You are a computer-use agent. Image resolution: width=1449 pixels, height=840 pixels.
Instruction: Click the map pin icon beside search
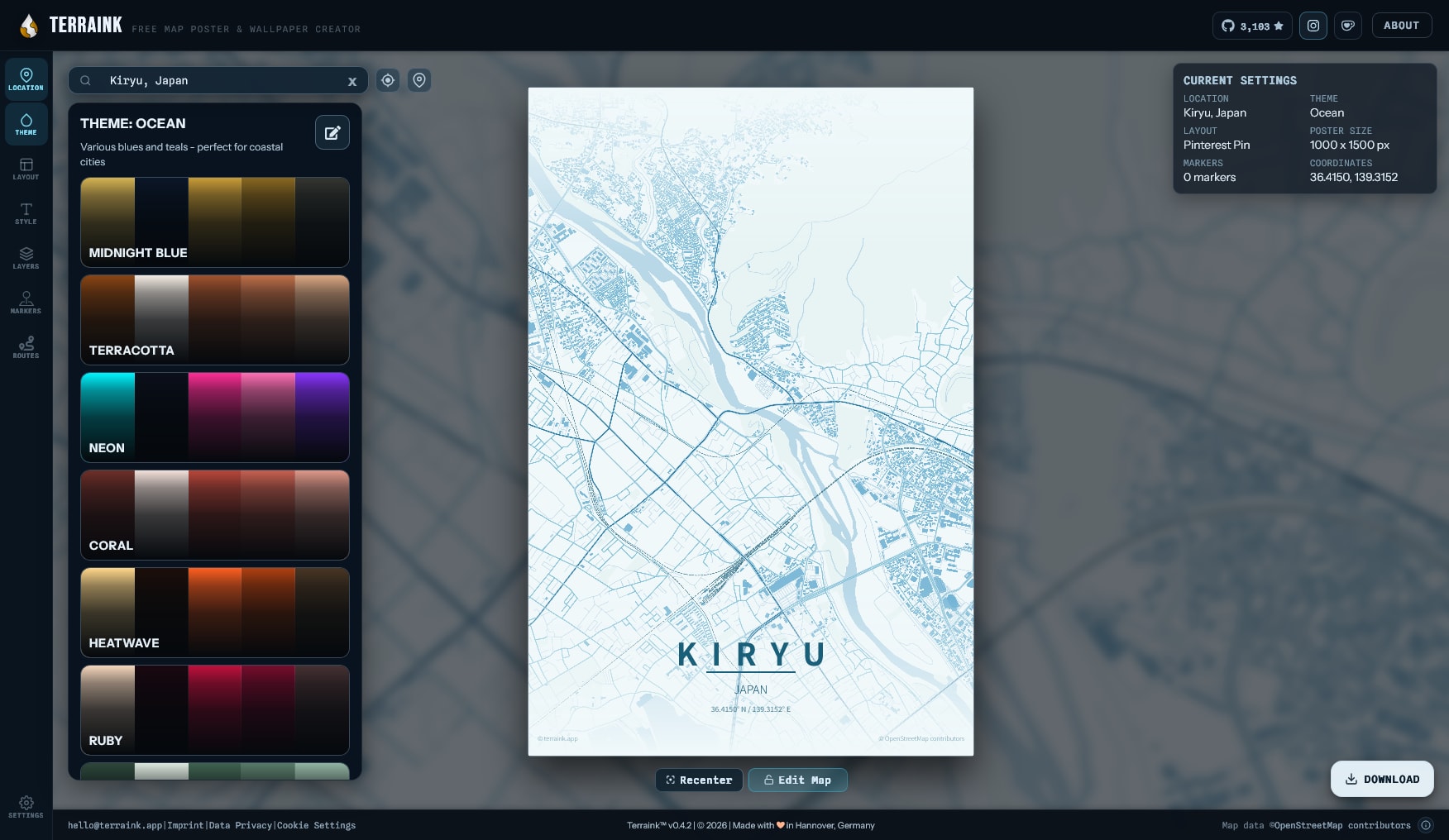pyautogui.click(x=419, y=80)
